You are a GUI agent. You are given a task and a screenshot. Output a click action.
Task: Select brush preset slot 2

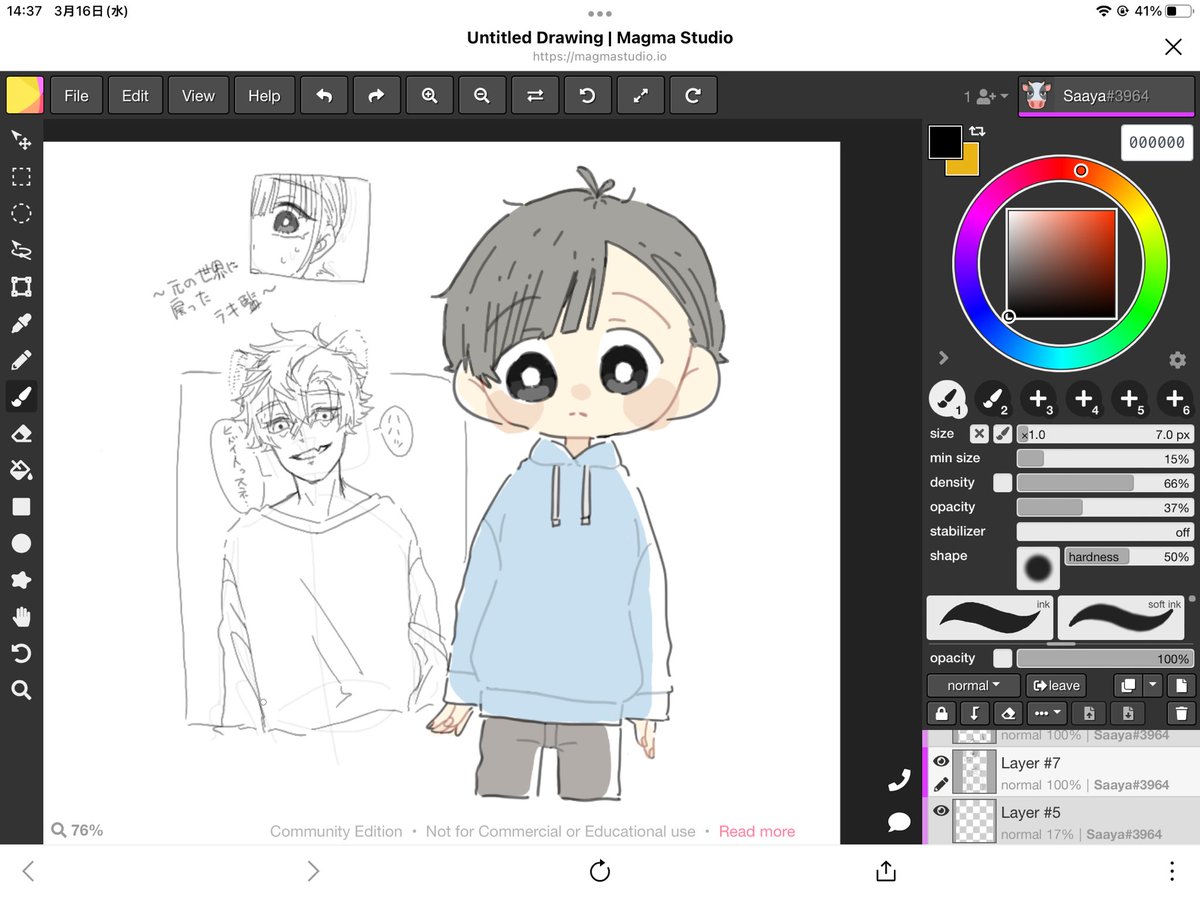[993, 399]
